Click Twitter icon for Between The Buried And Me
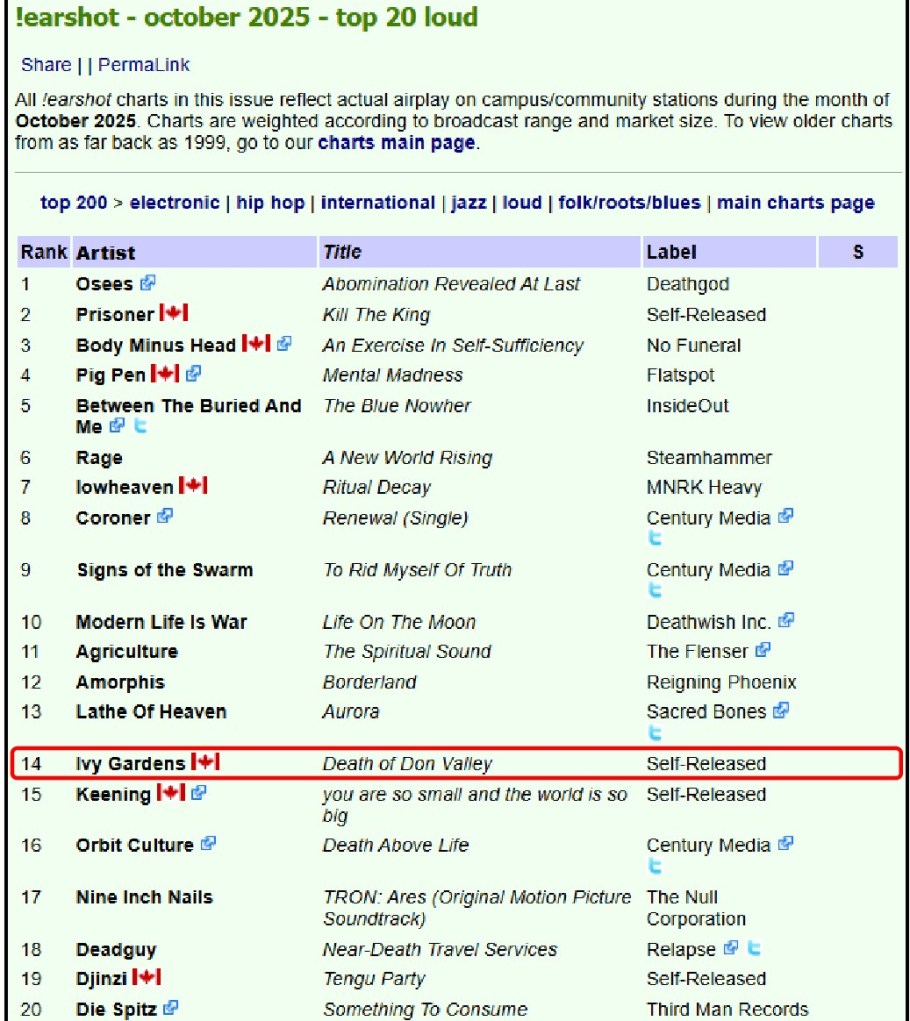 coord(141,427)
